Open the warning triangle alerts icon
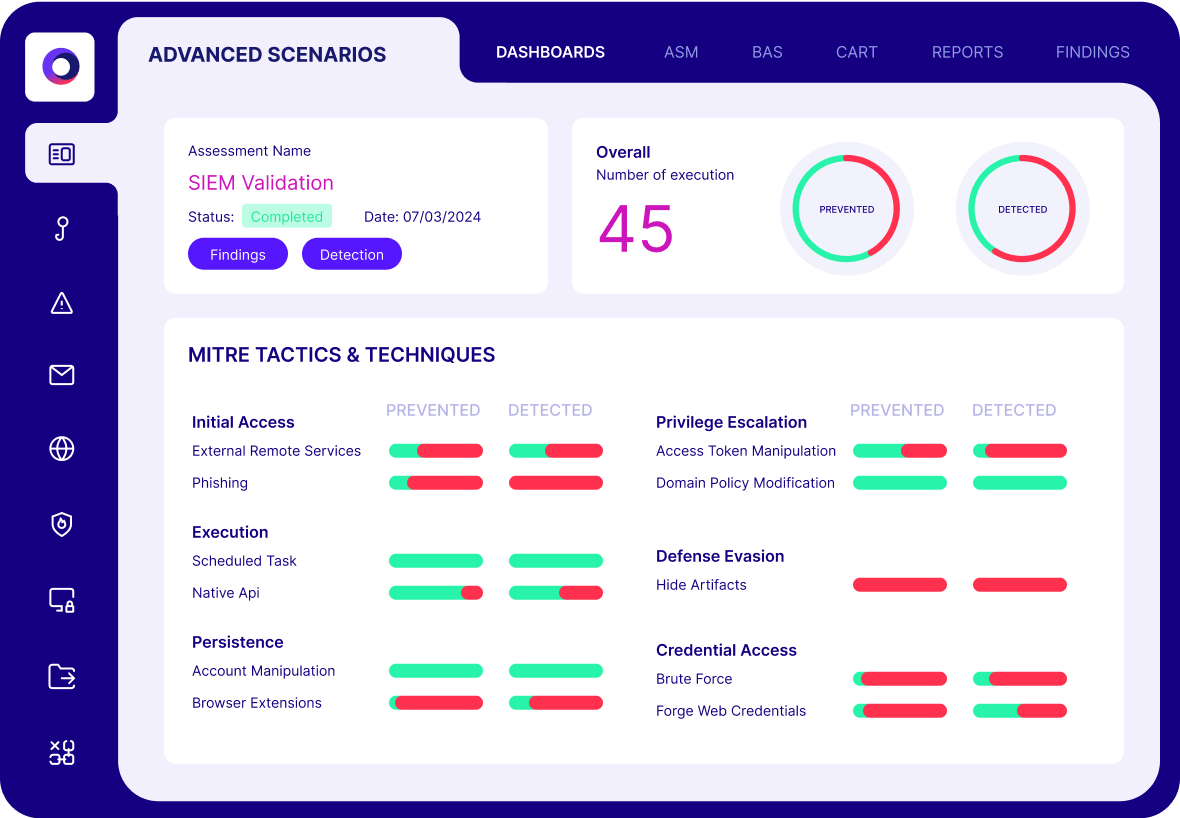Viewport: 1180px width, 818px height. tap(62, 303)
